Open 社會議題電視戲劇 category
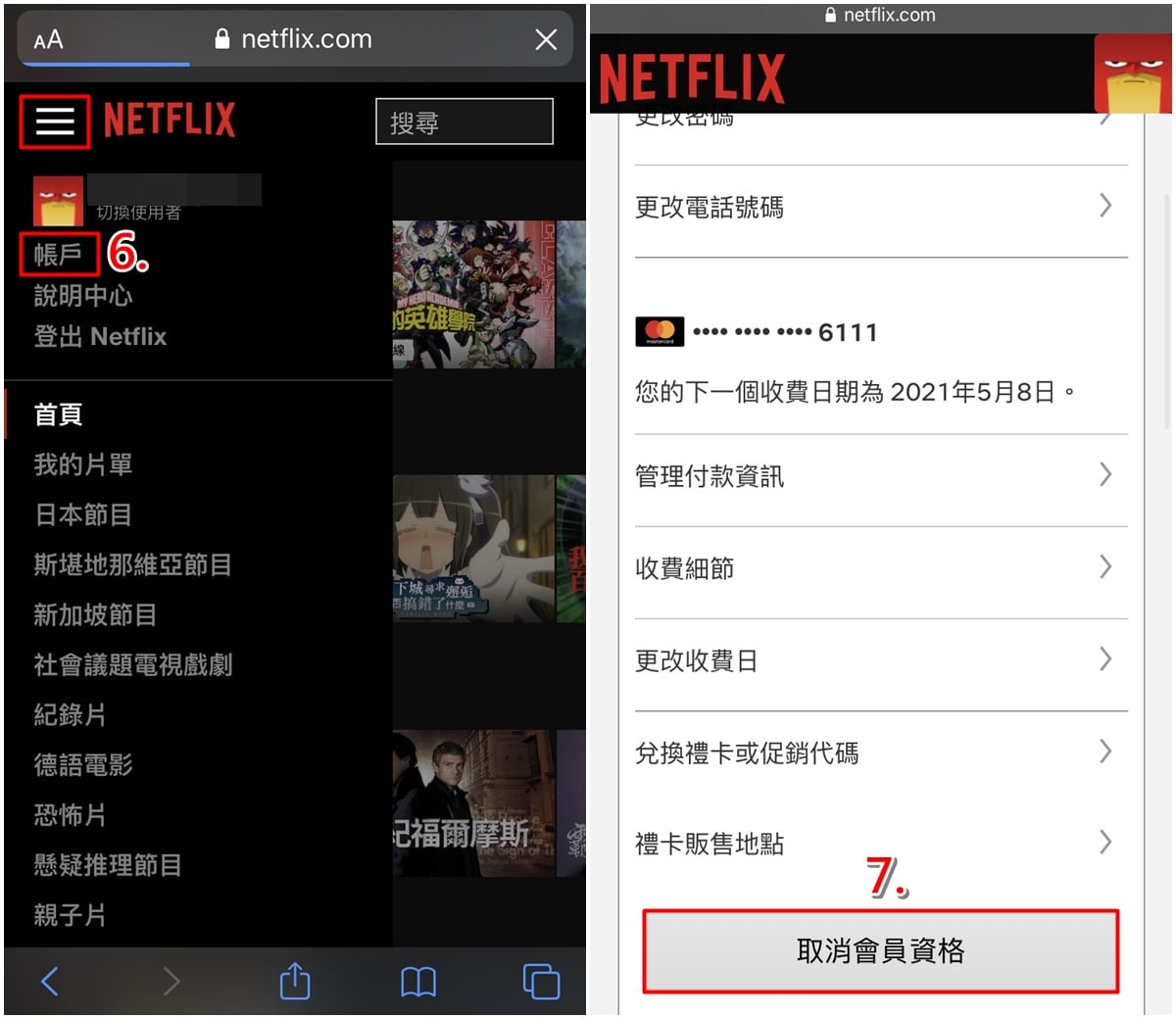 pos(132,664)
